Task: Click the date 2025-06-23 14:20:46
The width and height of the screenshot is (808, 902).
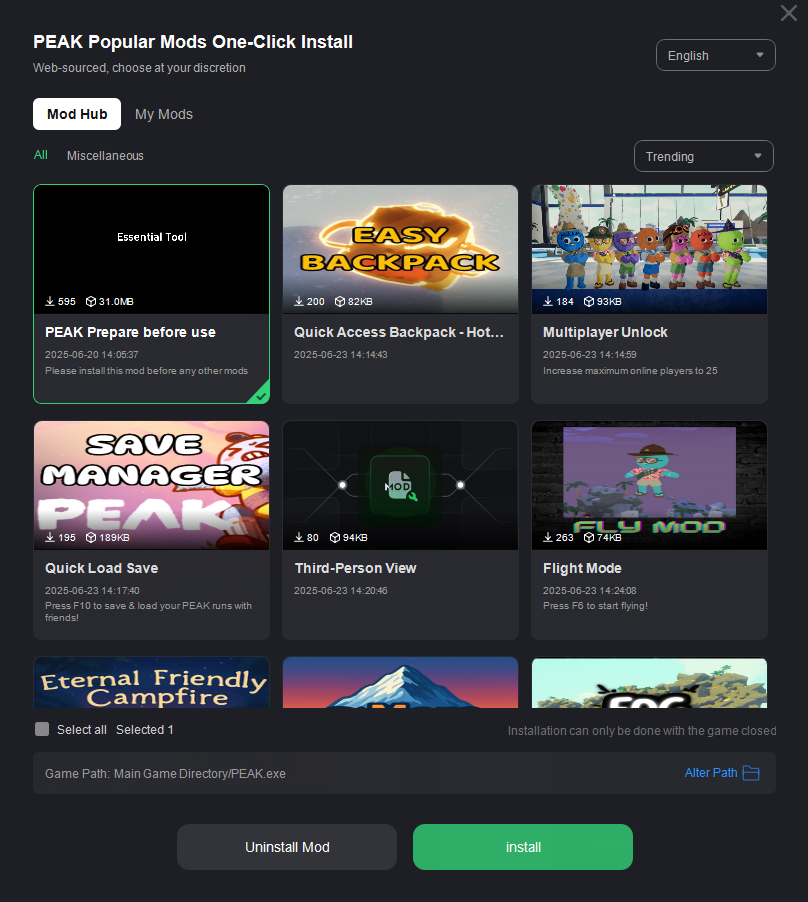Action: point(340,590)
